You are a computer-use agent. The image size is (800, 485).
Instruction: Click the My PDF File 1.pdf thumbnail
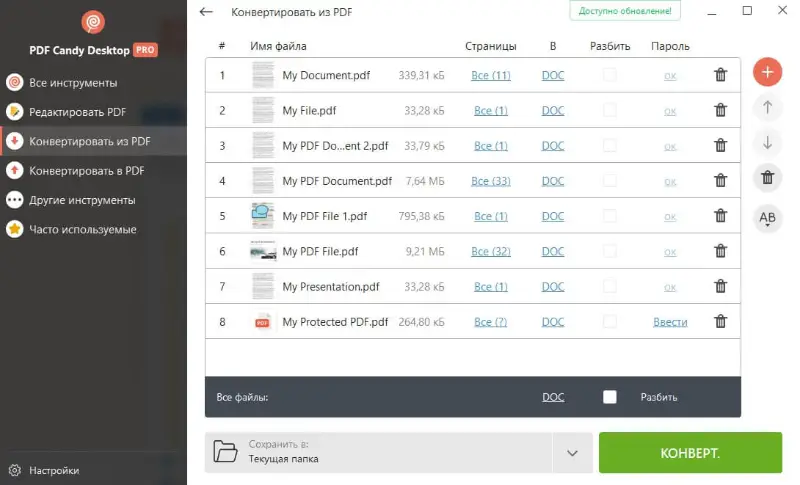[263, 216]
